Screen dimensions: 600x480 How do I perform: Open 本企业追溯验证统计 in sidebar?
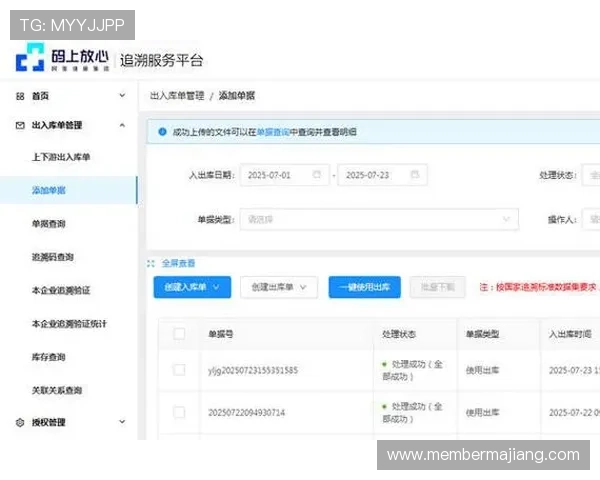69,324
